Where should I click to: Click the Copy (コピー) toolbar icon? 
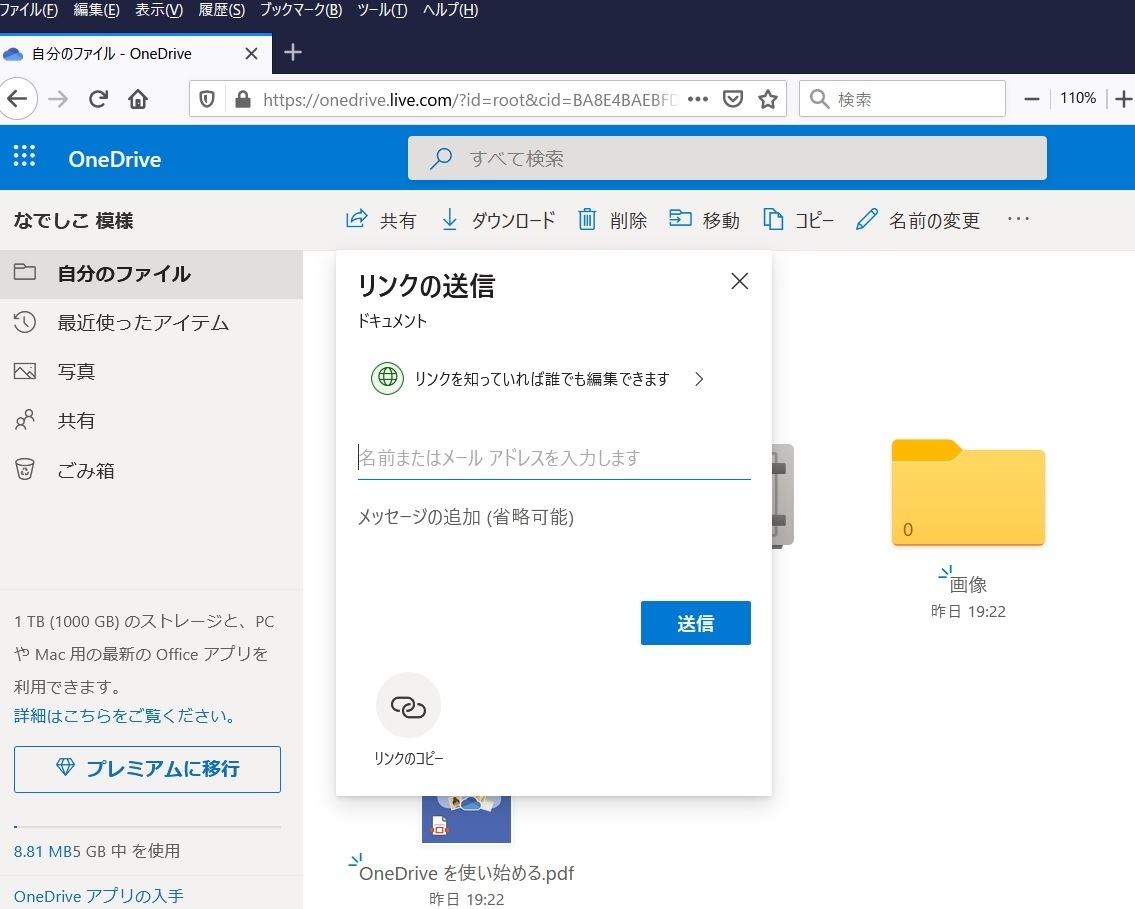click(773, 220)
